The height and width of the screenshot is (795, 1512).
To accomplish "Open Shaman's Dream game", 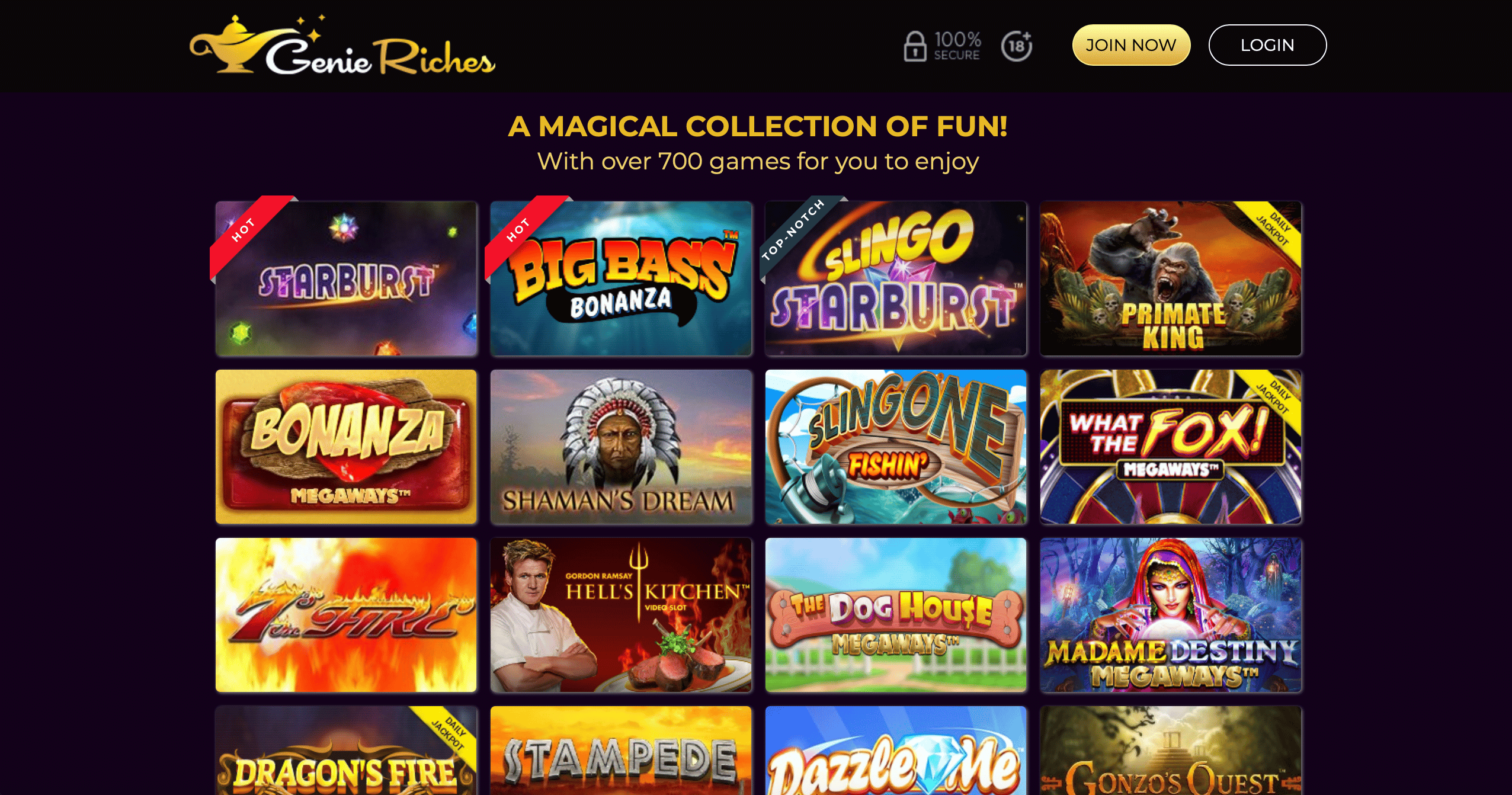I will (621, 447).
